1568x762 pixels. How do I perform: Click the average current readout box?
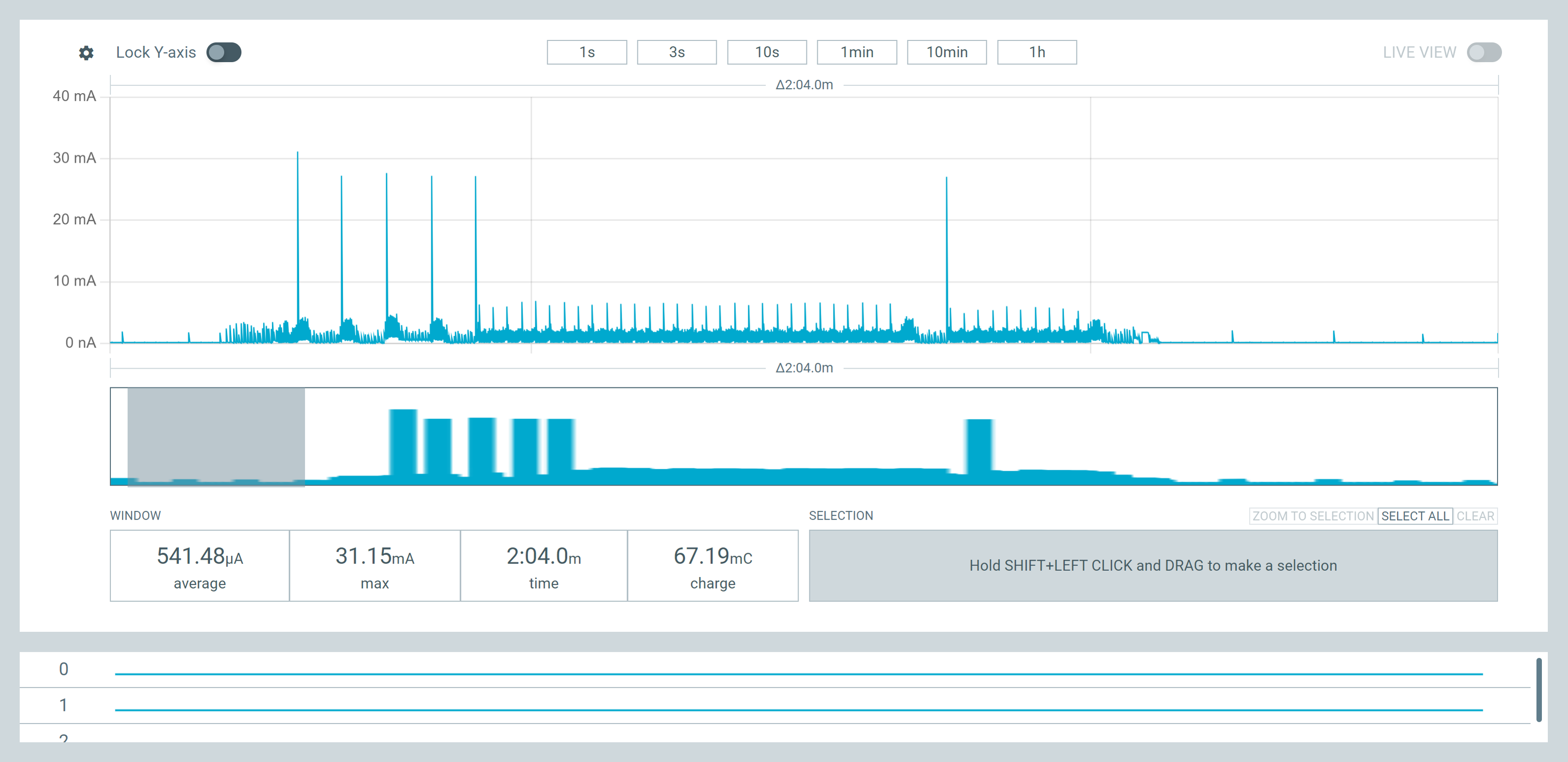tap(200, 566)
